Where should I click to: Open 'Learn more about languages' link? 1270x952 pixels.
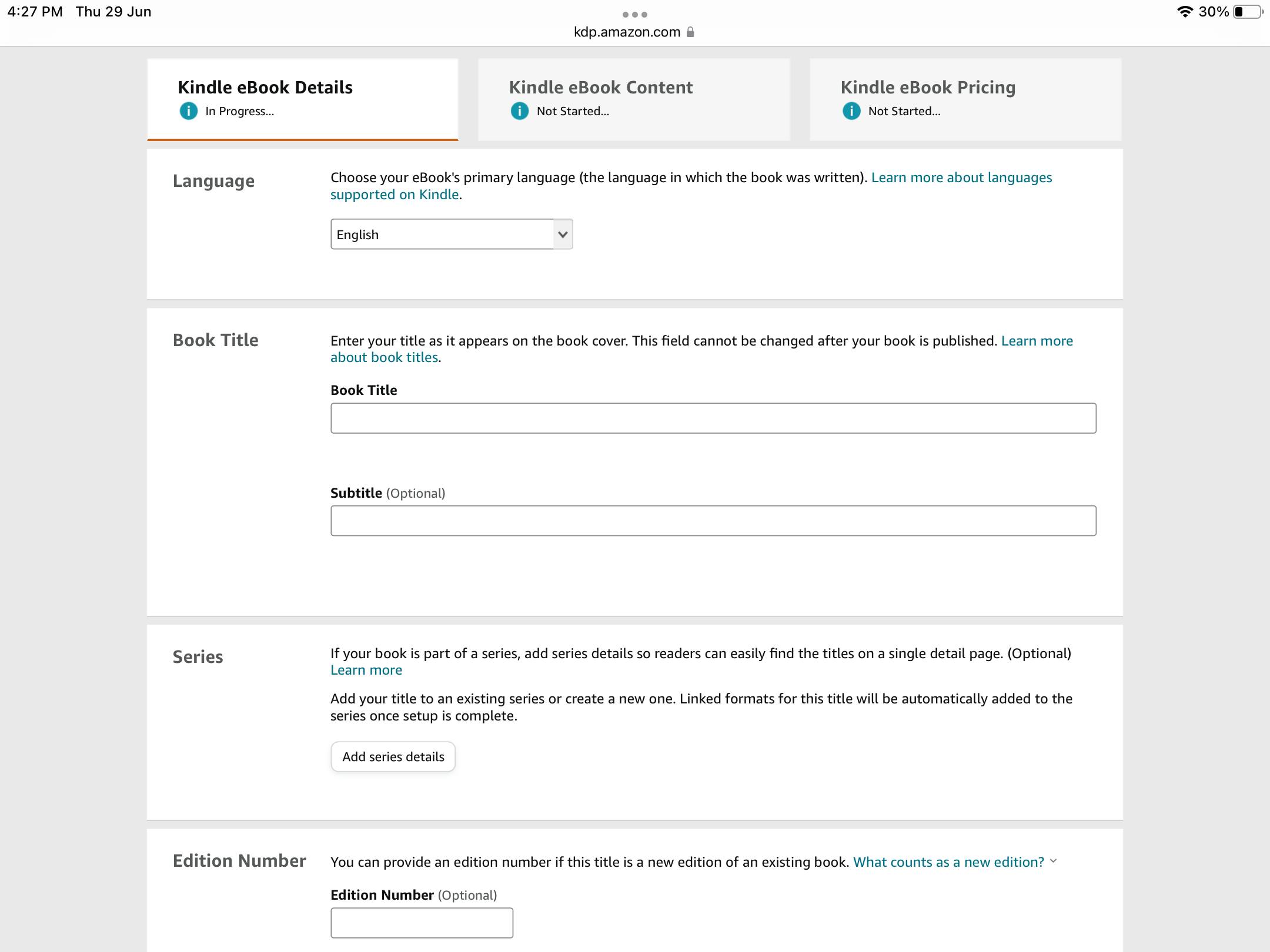(x=961, y=177)
